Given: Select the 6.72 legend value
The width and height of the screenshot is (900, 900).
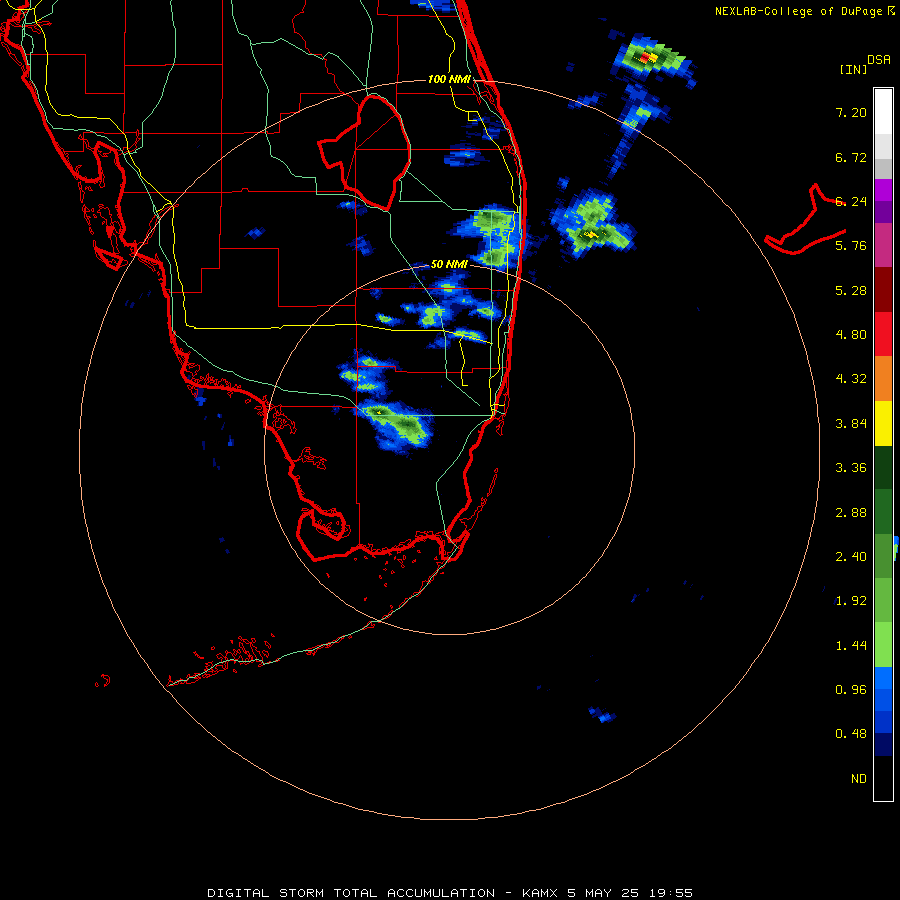Looking at the screenshot, I should point(851,157).
